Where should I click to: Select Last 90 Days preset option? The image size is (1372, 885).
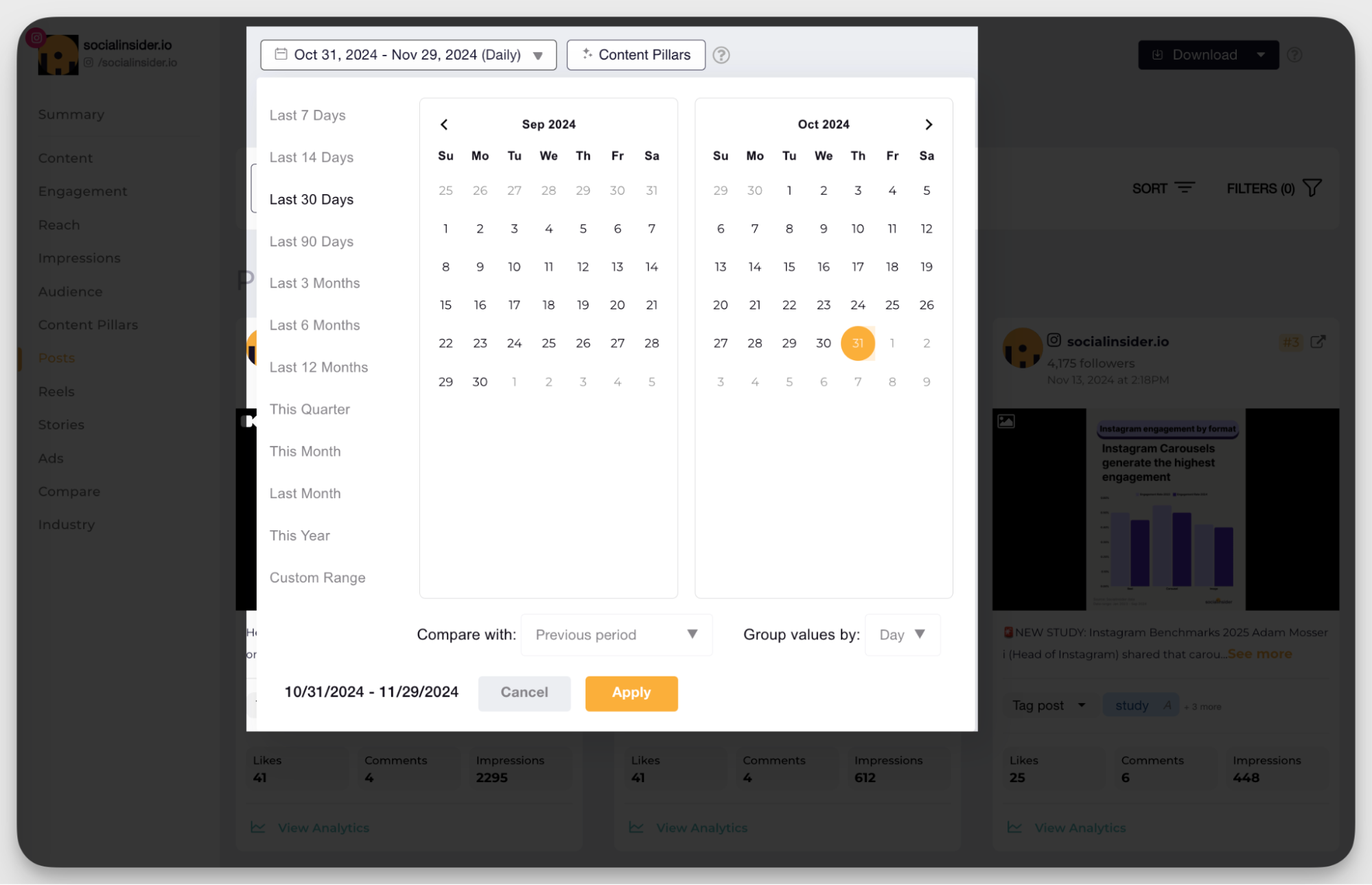click(311, 241)
